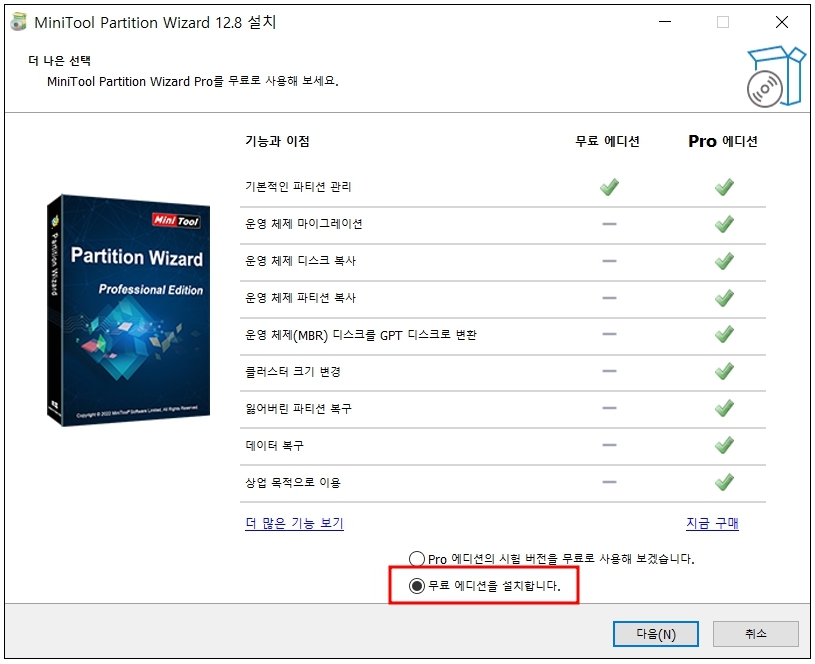This screenshot has height=664, width=815.
Task: Click the 클러스터 크기 변경 feature text
Action: click(293, 372)
